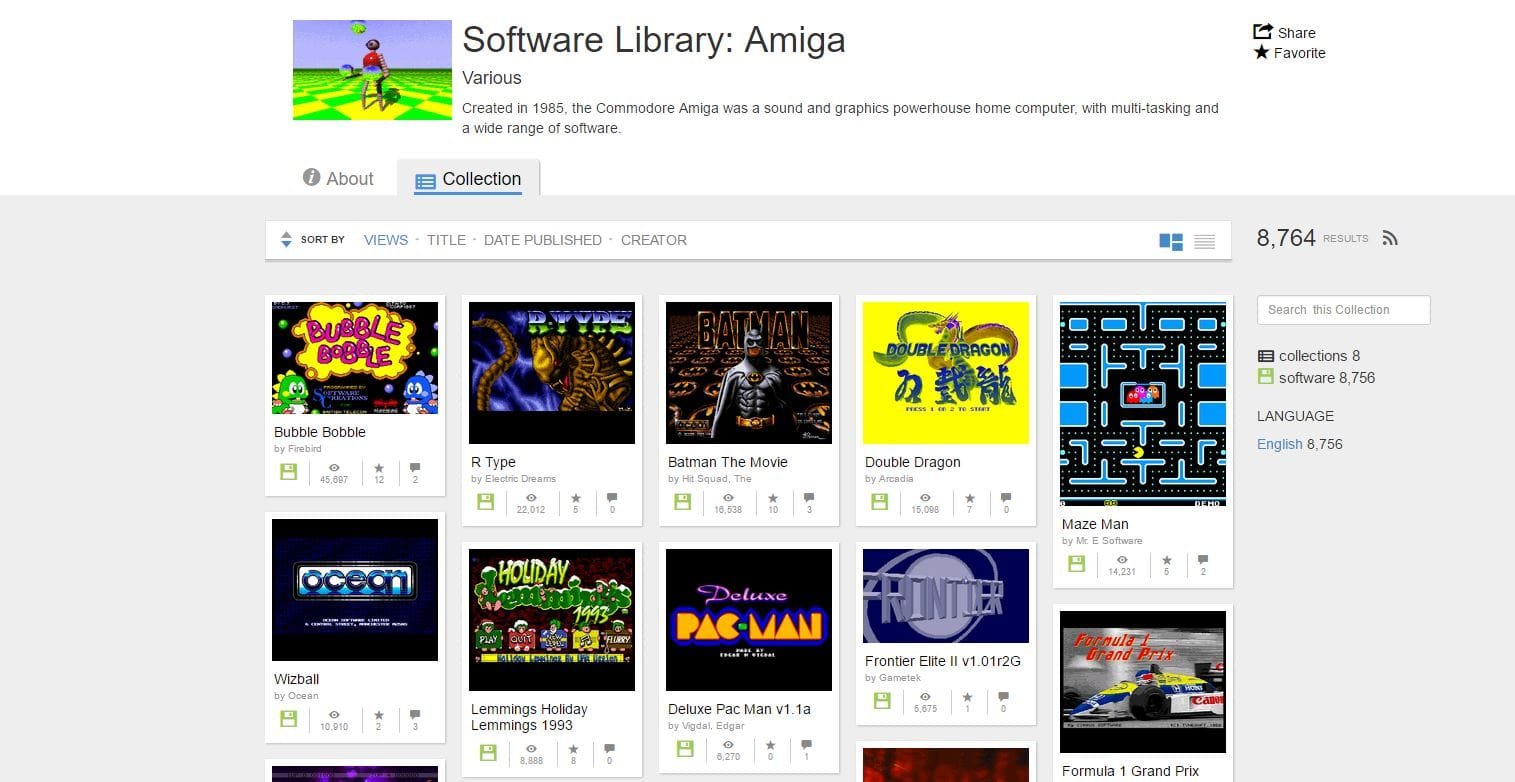The width and height of the screenshot is (1515, 782).
Task: Click R Type floppy disk icon
Action: (x=486, y=501)
